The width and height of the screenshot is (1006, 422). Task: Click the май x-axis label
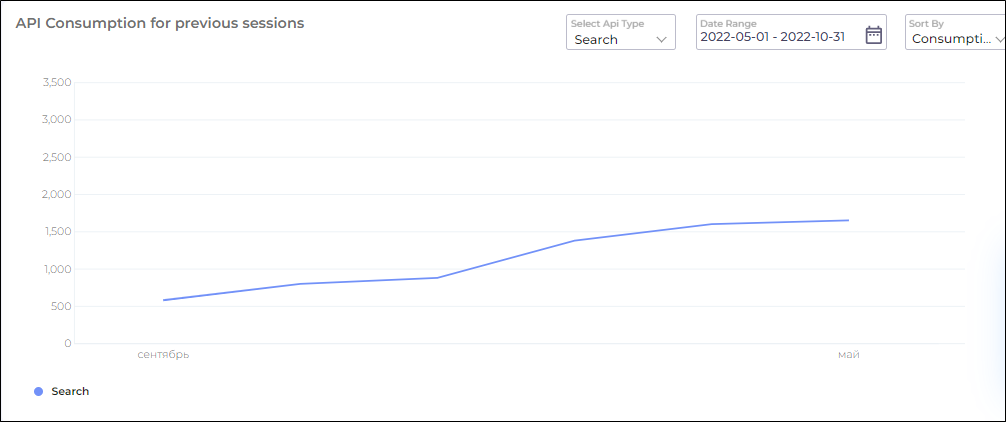click(848, 355)
